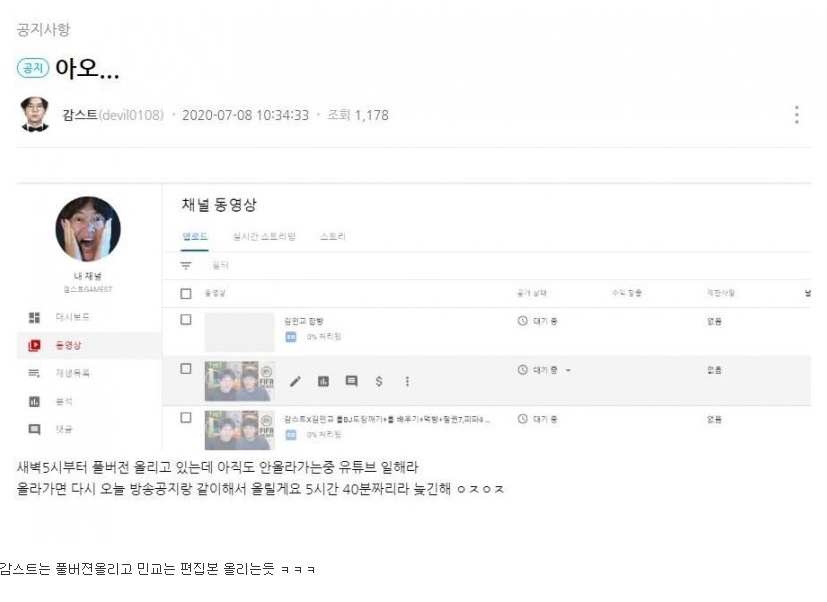The width and height of the screenshot is (827, 602).
Task: Open the post's vertical three-dot menu
Action: 796,114
